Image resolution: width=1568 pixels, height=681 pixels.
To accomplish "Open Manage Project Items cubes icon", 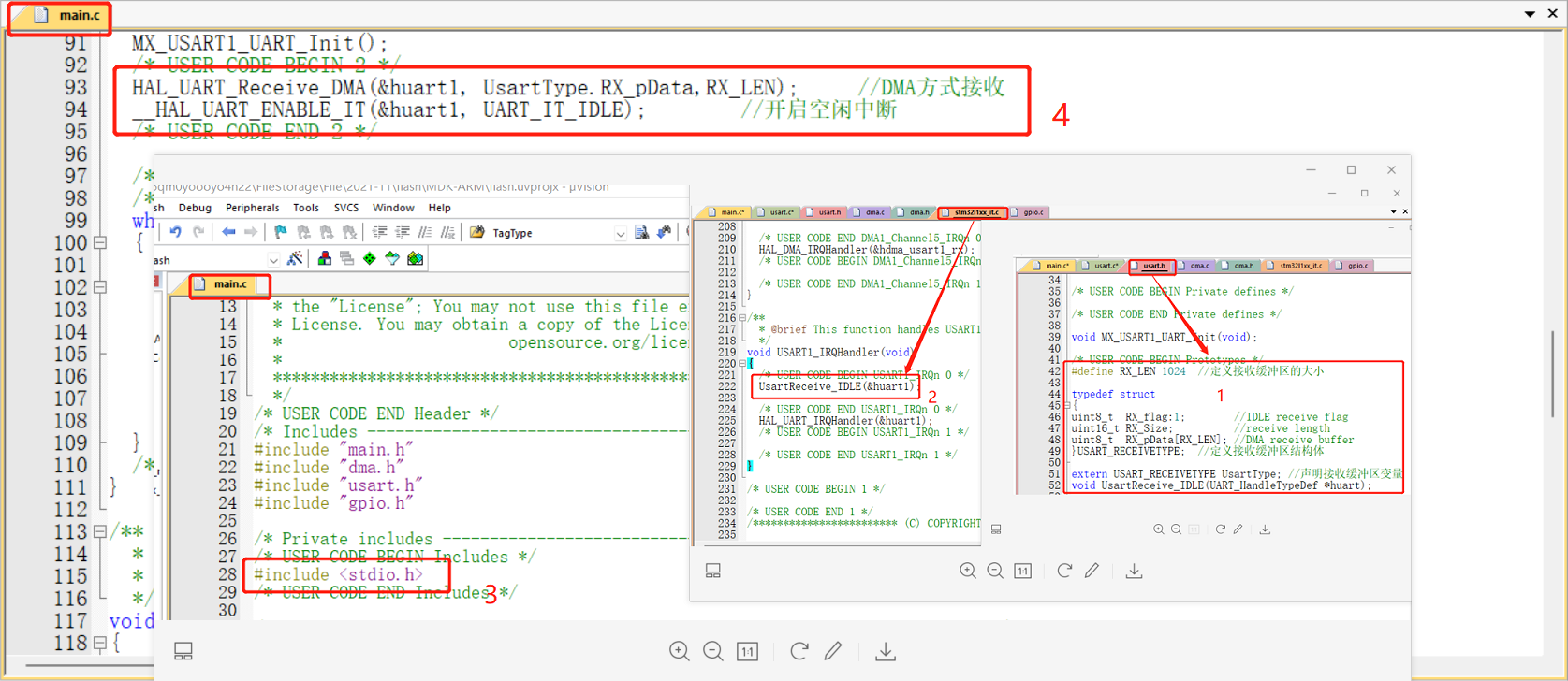I will point(324,258).
